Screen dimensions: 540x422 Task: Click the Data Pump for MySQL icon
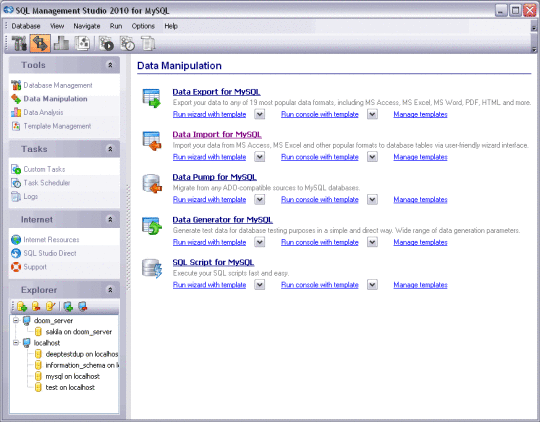click(x=152, y=184)
